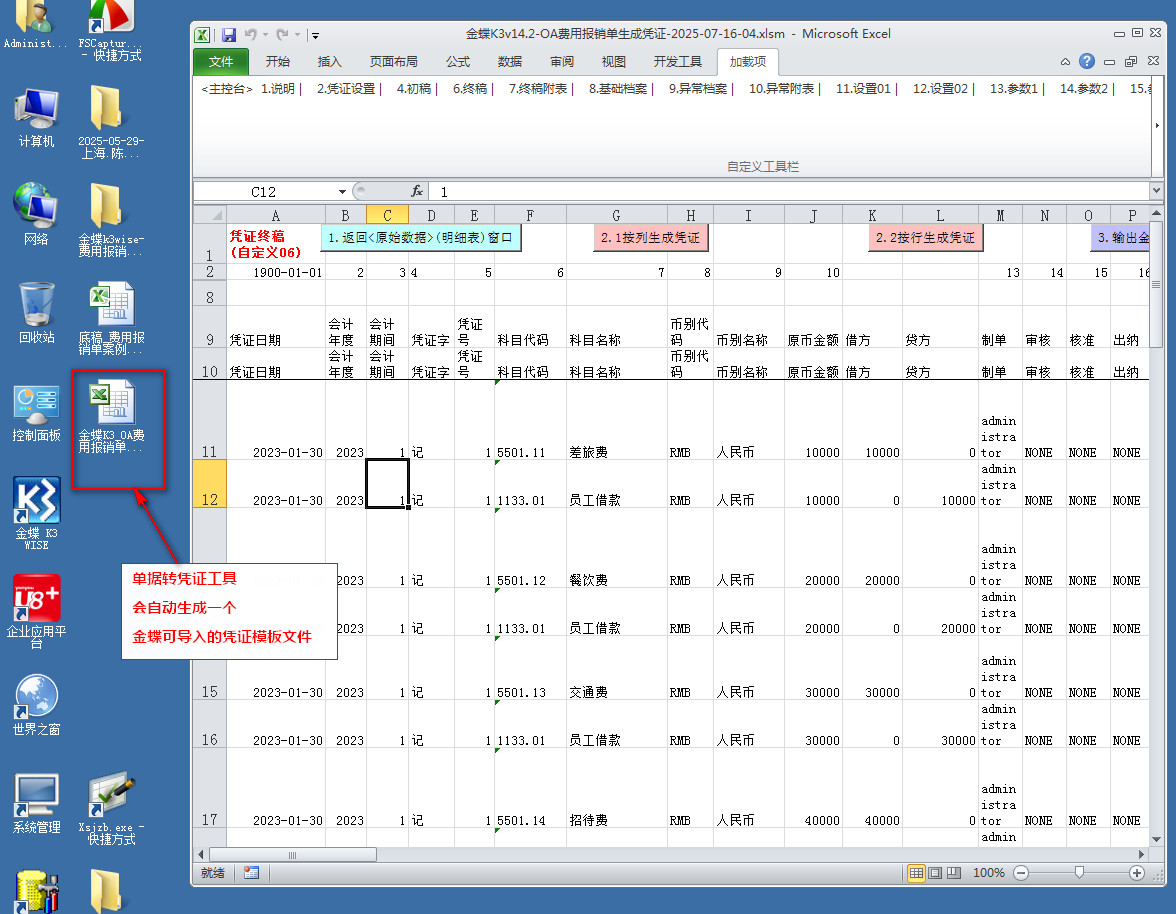This screenshot has height=914, width=1176.
Task: Open the 金蝶k3wise-费用报销 folder on desktop
Action: (111, 220)
